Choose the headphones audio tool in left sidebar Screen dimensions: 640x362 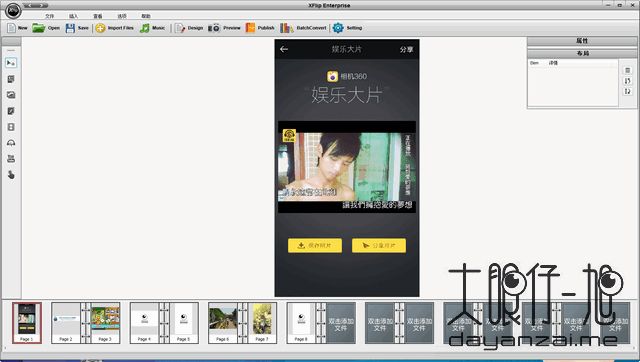point(11,143)
